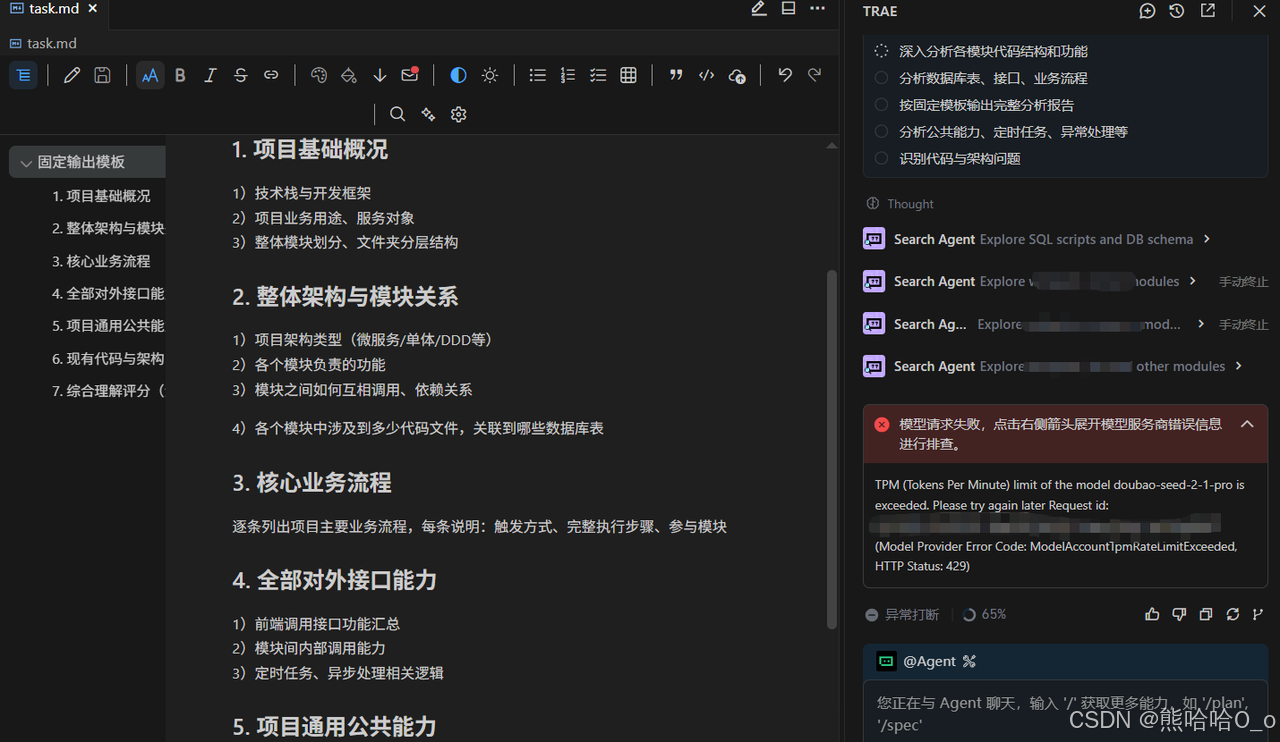Screen dimensions: 1280x742
Task: Insert a blockquote
Action: tap(676, 75)
